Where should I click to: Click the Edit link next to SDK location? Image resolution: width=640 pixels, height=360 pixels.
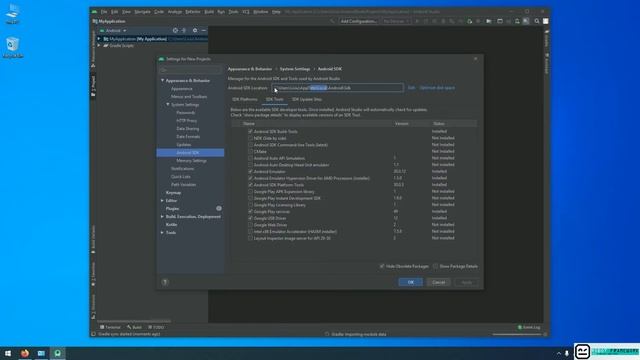[x=411, y=88]
